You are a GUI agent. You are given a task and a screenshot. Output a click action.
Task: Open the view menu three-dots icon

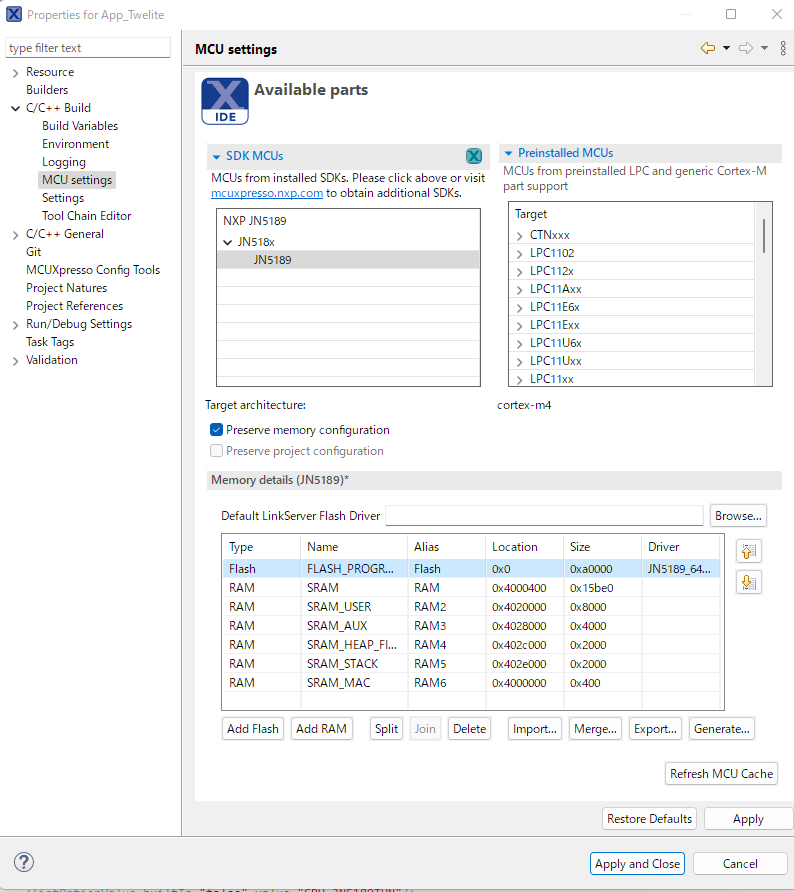[x=783, y=48]
